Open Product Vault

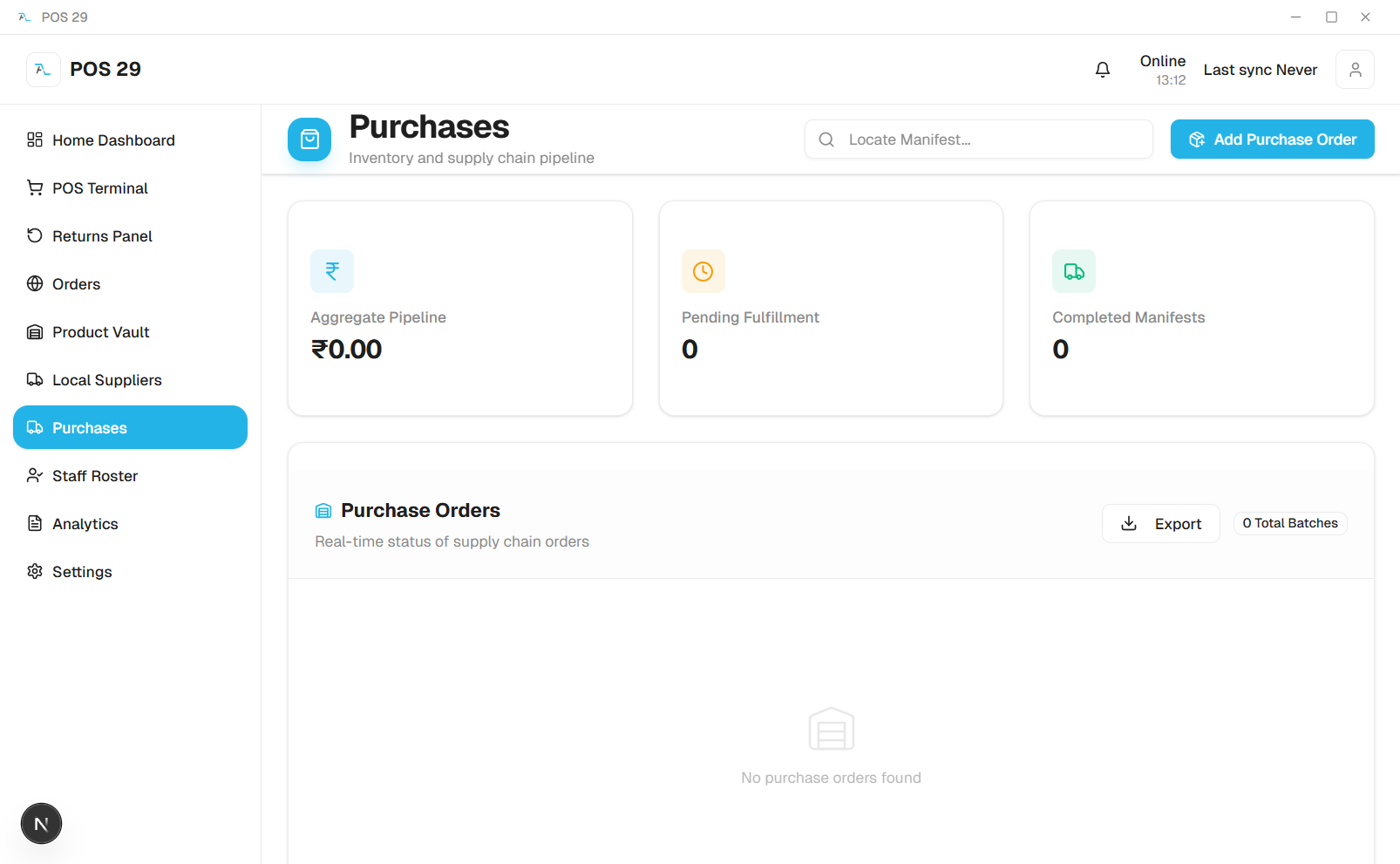130,331
